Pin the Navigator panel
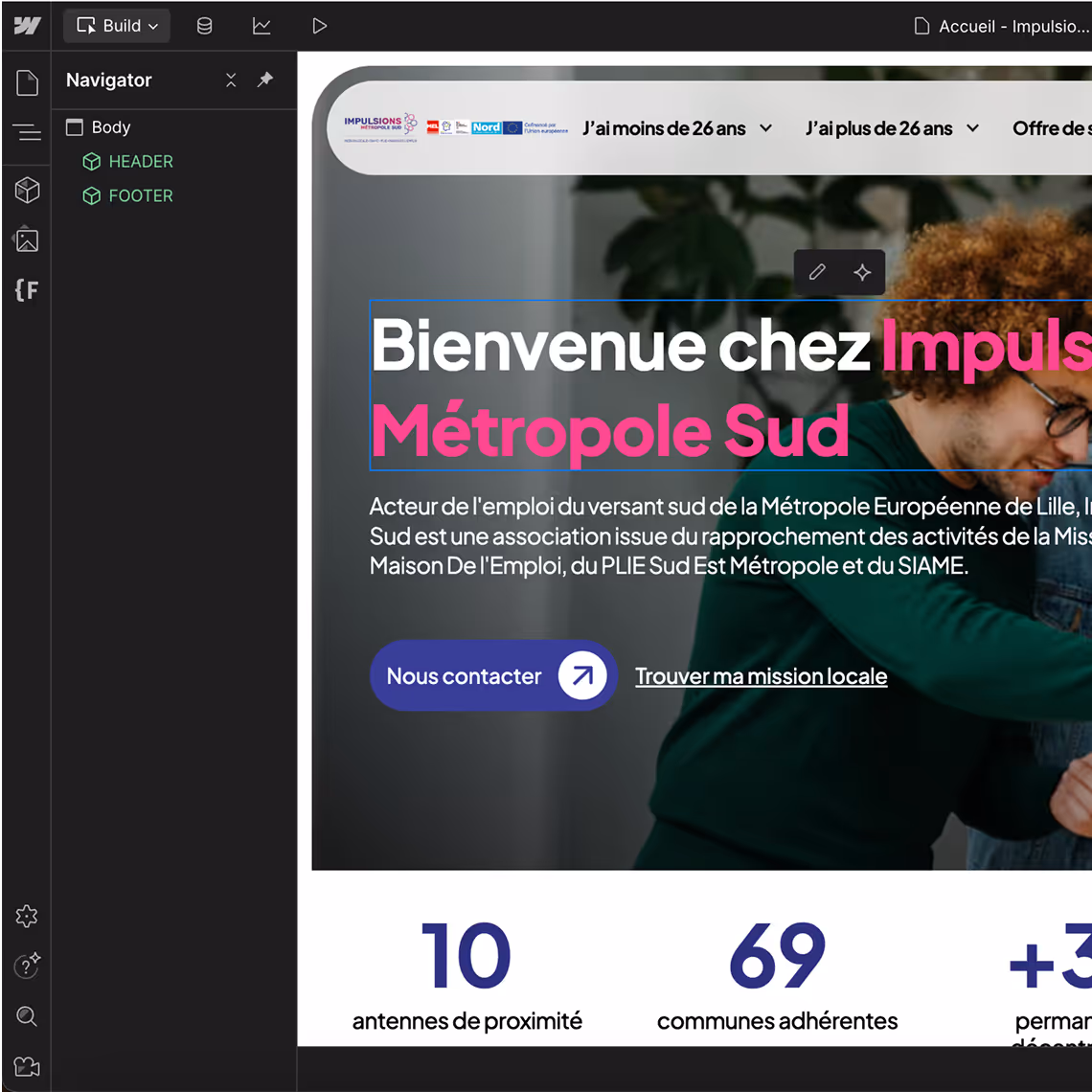Viewport: 1092px width, 1092px height. click(x=264, y=80)
